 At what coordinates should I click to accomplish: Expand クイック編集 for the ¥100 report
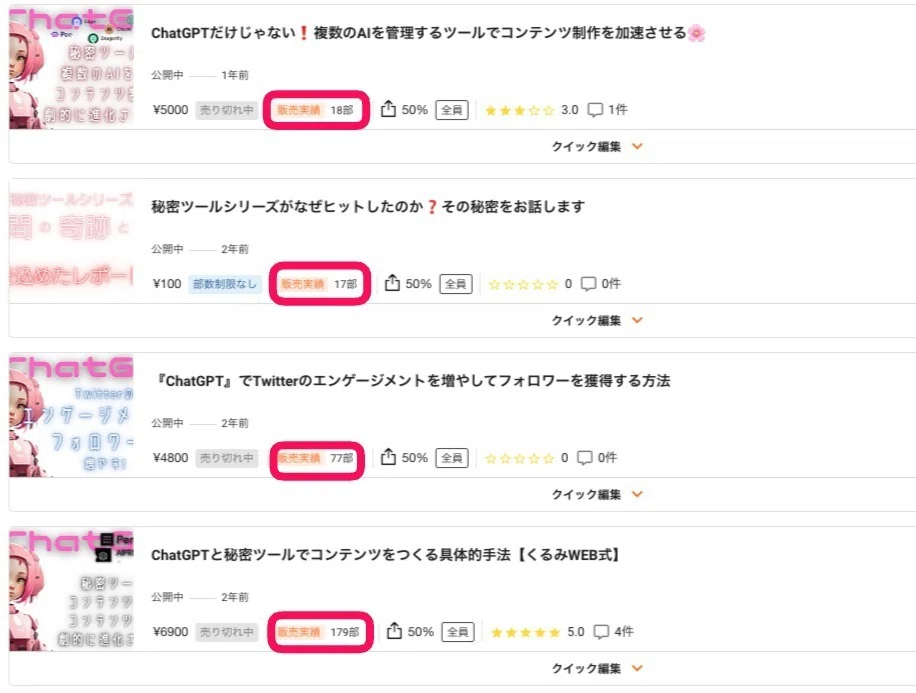click(597, 320)
